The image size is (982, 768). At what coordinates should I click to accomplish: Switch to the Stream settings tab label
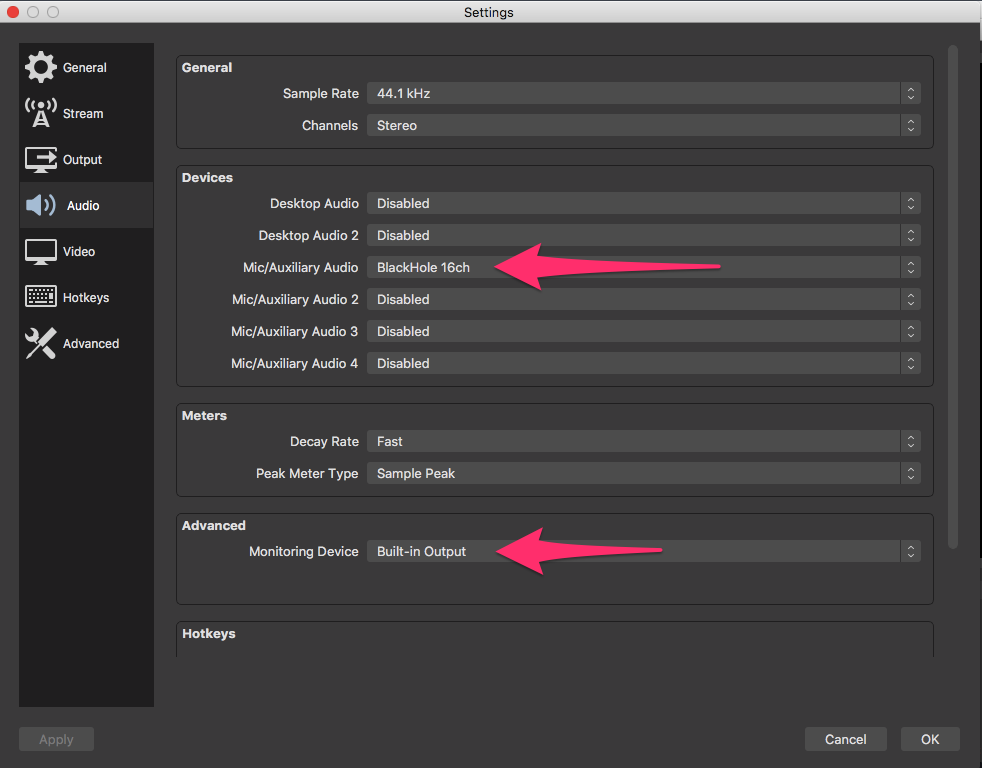83,114
